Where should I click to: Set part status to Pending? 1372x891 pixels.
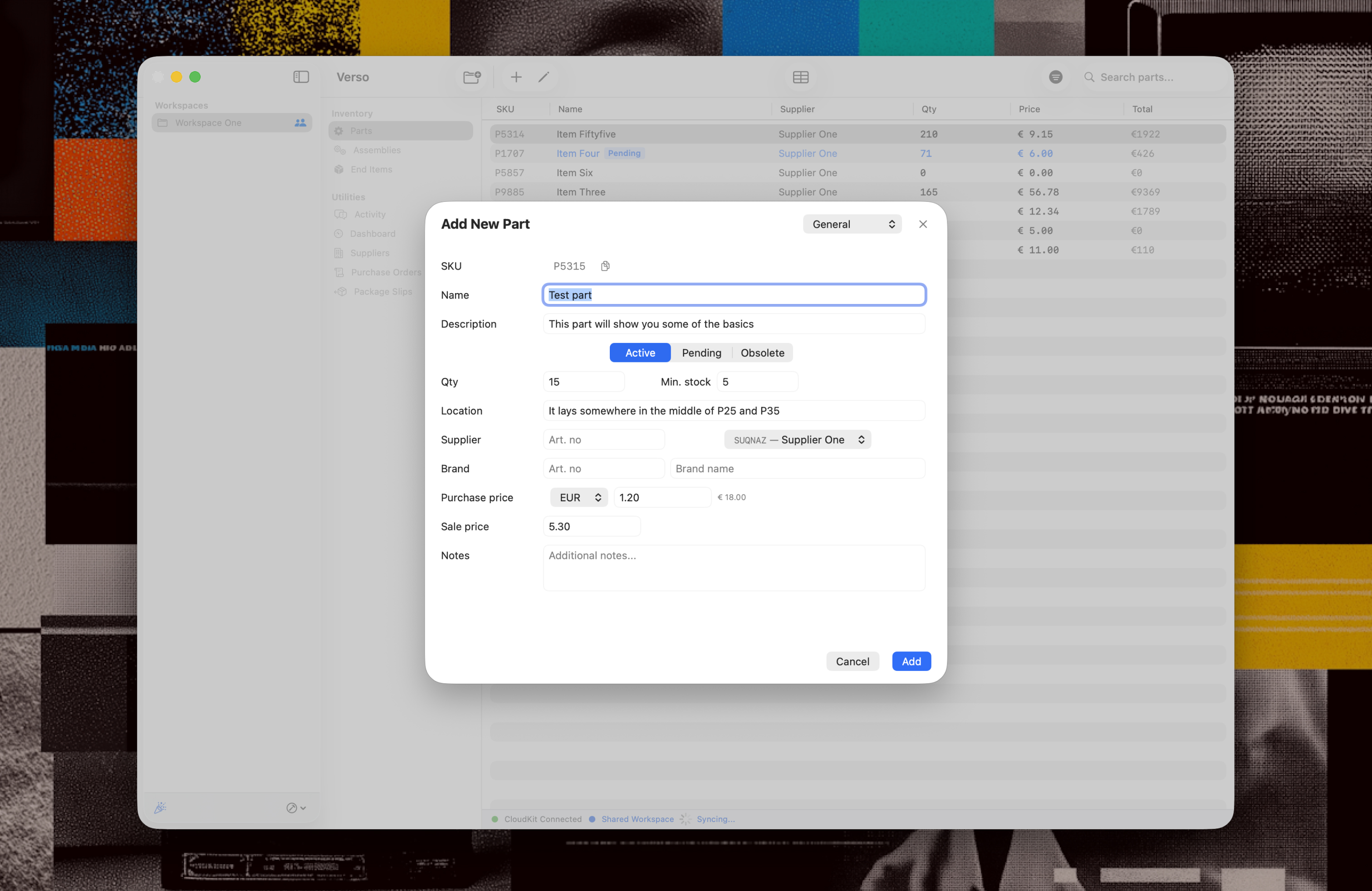[701, 352]
